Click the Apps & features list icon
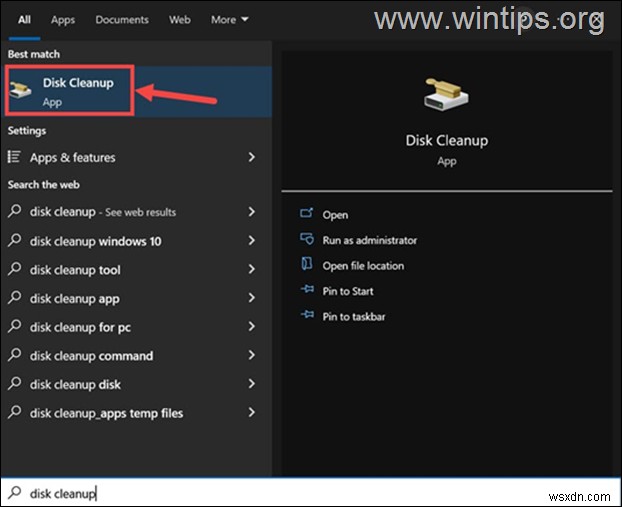Image resolution: width=622 pixels, height=507 pixels. coord(14,157)
